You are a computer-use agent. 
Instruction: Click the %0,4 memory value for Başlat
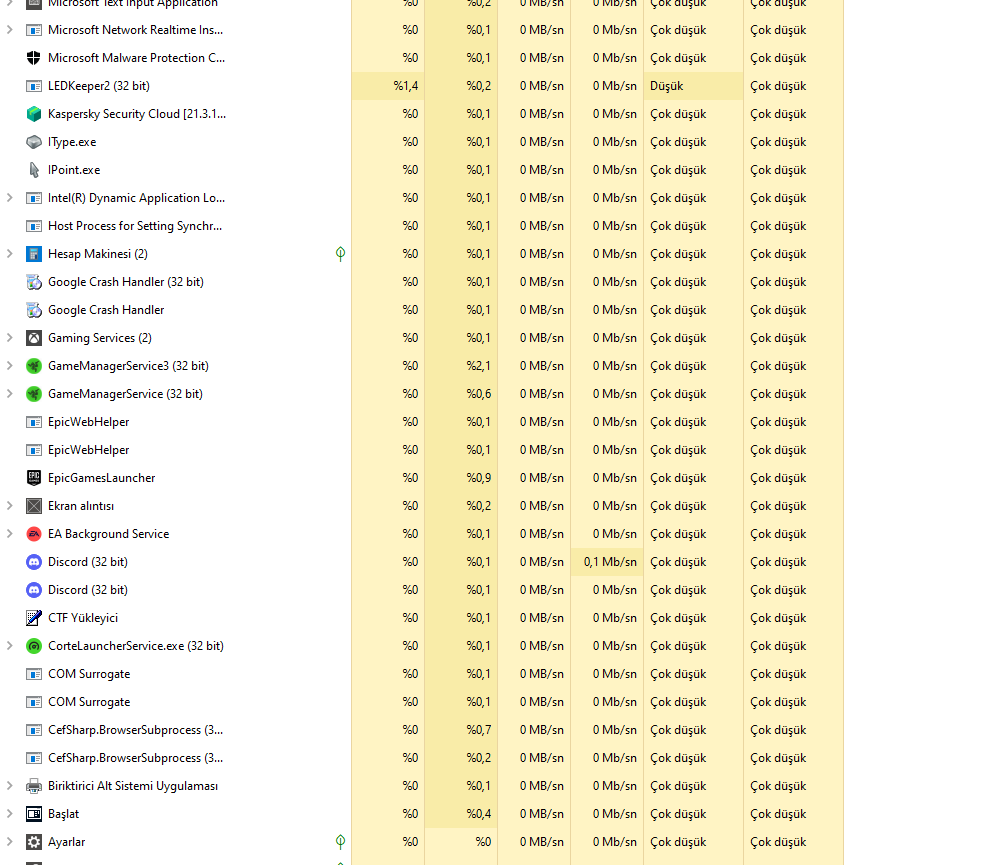479,814
